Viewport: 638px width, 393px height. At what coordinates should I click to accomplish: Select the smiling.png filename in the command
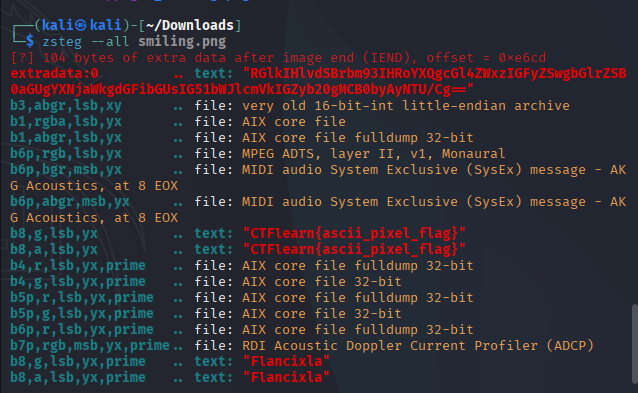[x=182, y=41]
